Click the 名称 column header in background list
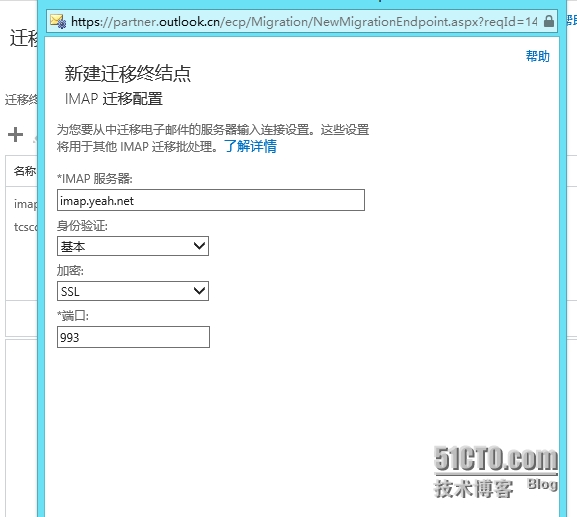 (25, 171)
